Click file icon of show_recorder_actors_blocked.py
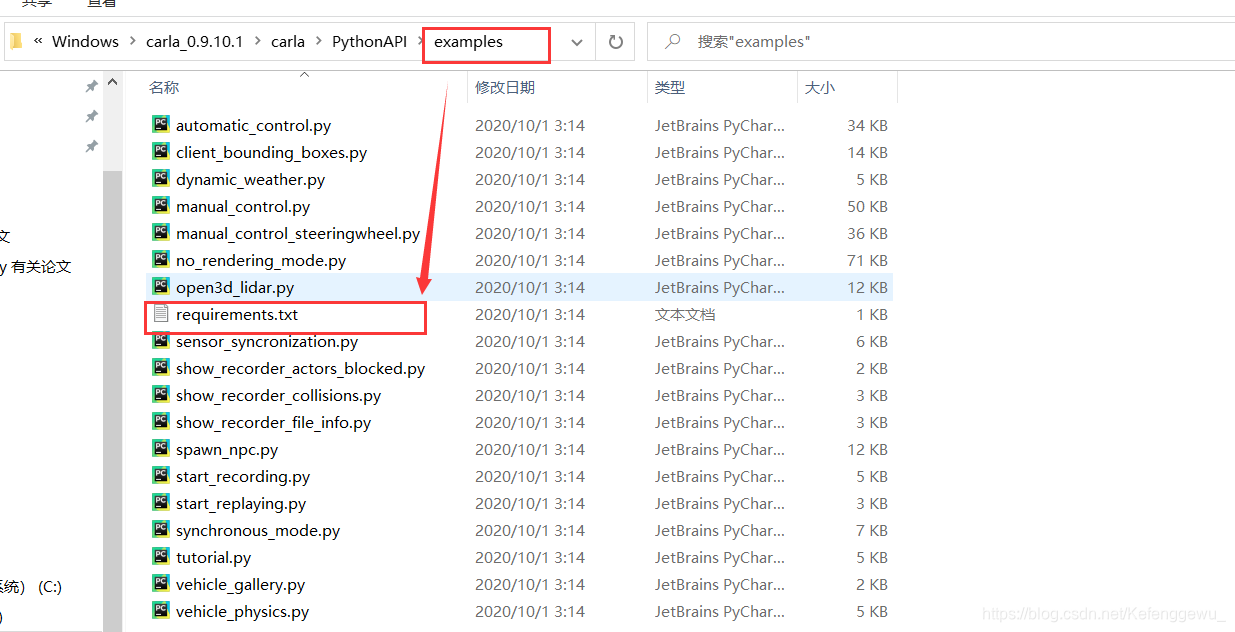The image size is (1235, 632). coord(161,368)
